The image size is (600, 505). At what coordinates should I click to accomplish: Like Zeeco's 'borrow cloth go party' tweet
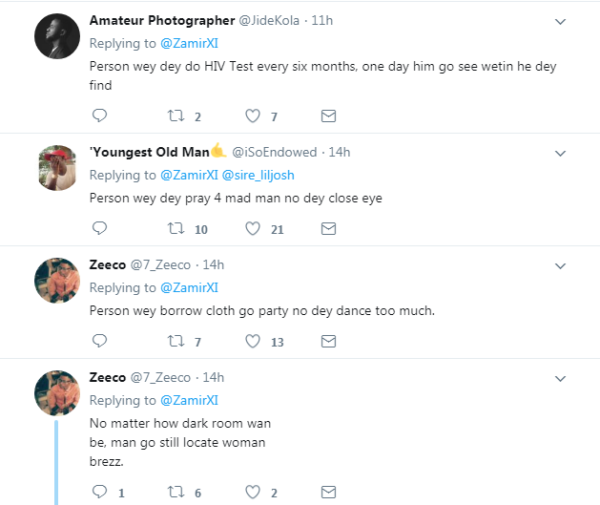pos(253,342)
